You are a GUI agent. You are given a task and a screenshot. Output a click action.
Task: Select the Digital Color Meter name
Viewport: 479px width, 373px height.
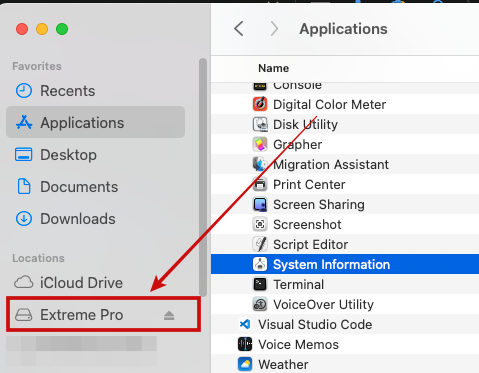[329, 105]
